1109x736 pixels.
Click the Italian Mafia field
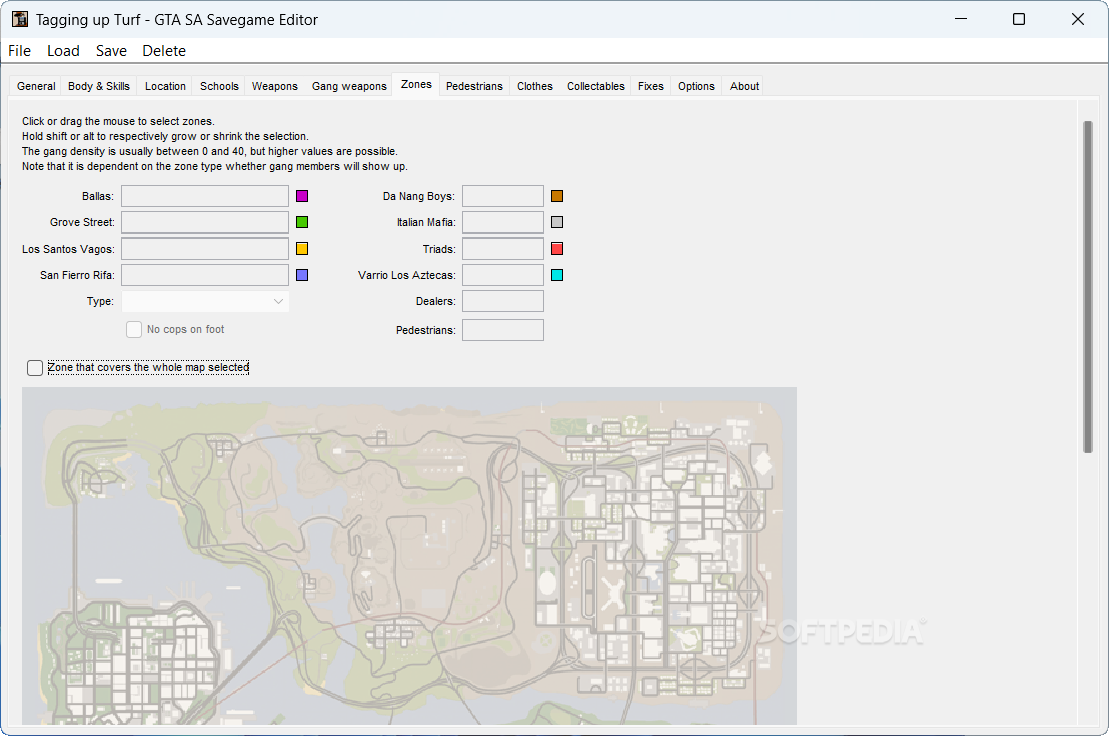(503, 222)
